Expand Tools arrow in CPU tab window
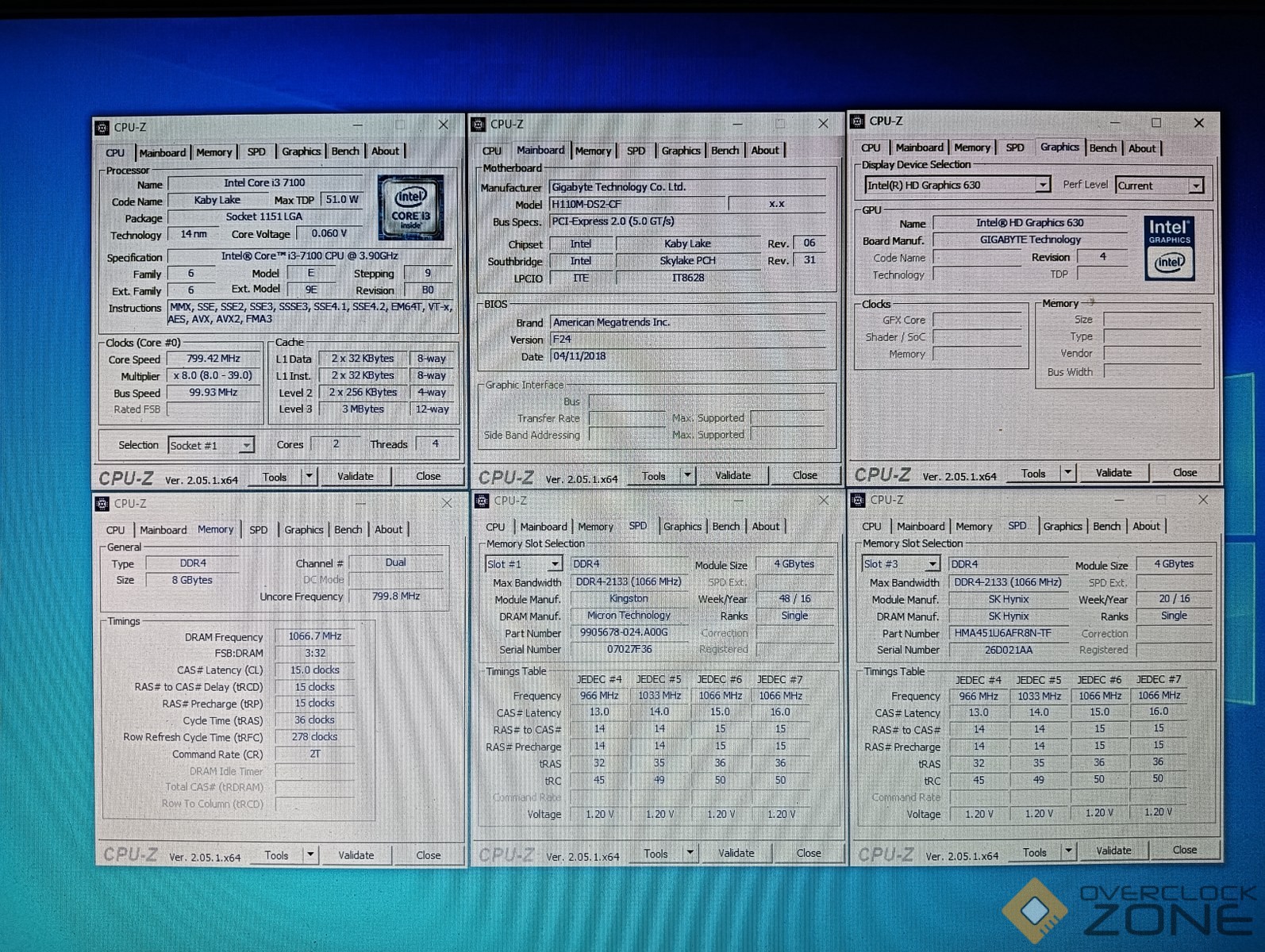 pos(310,477)
